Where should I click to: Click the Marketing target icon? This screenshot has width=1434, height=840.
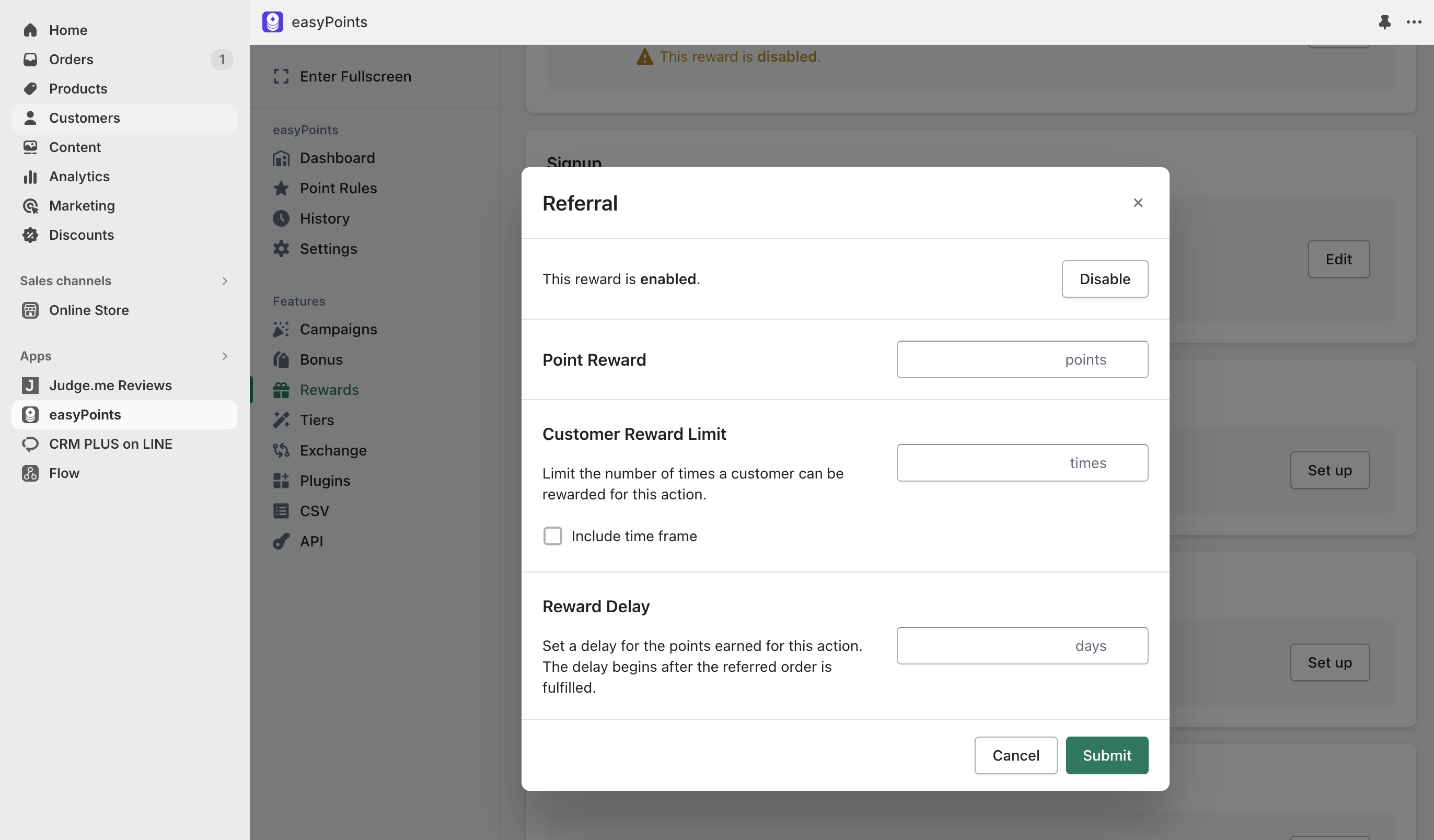pos(30,205)
